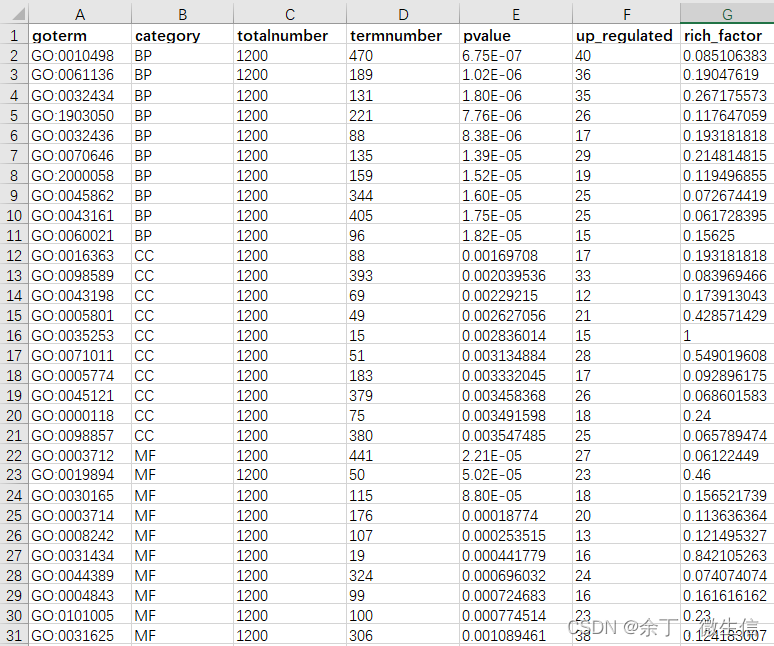The width and height of the screenshot is (774, 646).
Task: Select cell GO:0098589
Action: click(80, 275)
